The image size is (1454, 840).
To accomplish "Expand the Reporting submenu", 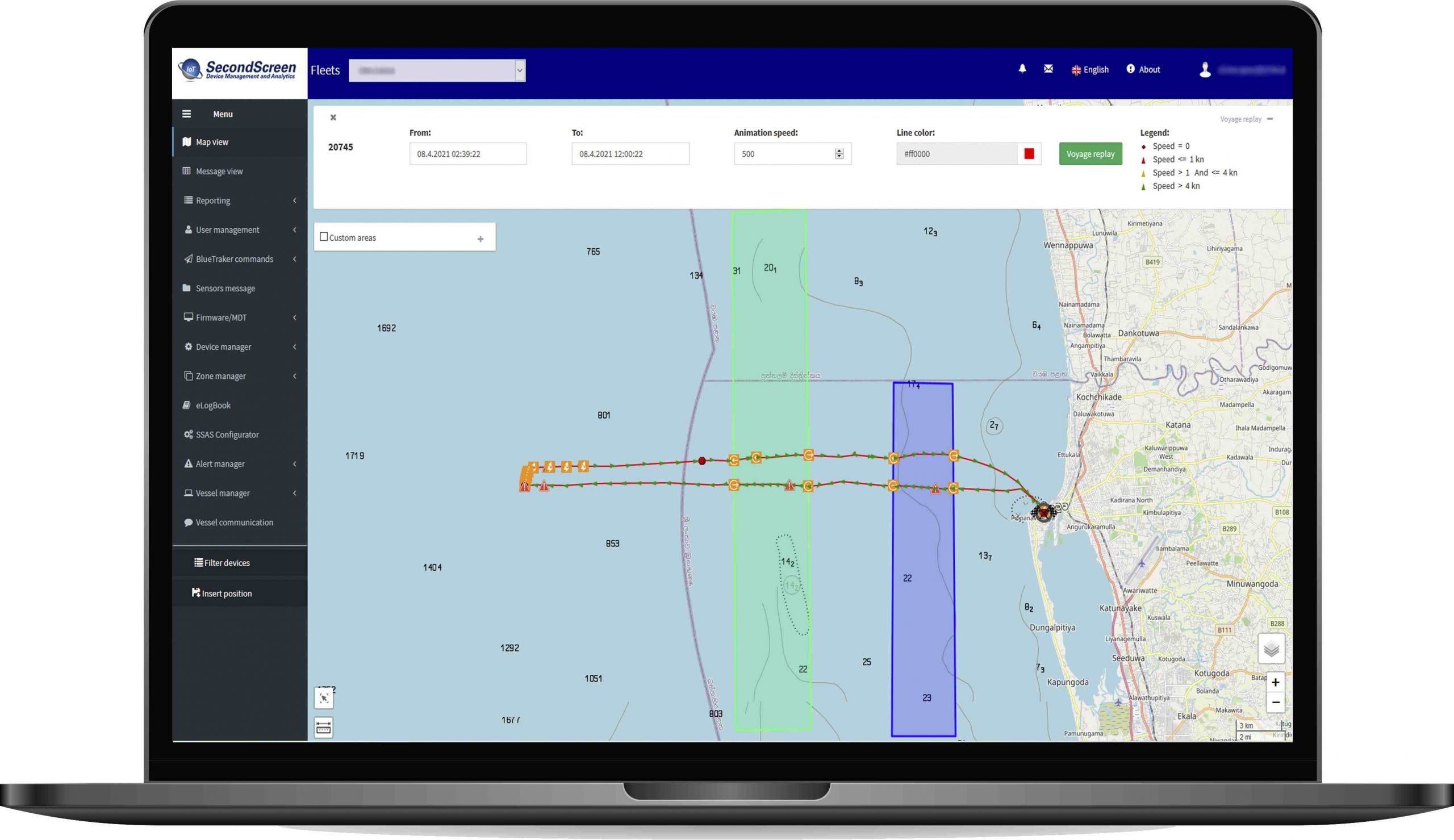I will tap(239, 200).
